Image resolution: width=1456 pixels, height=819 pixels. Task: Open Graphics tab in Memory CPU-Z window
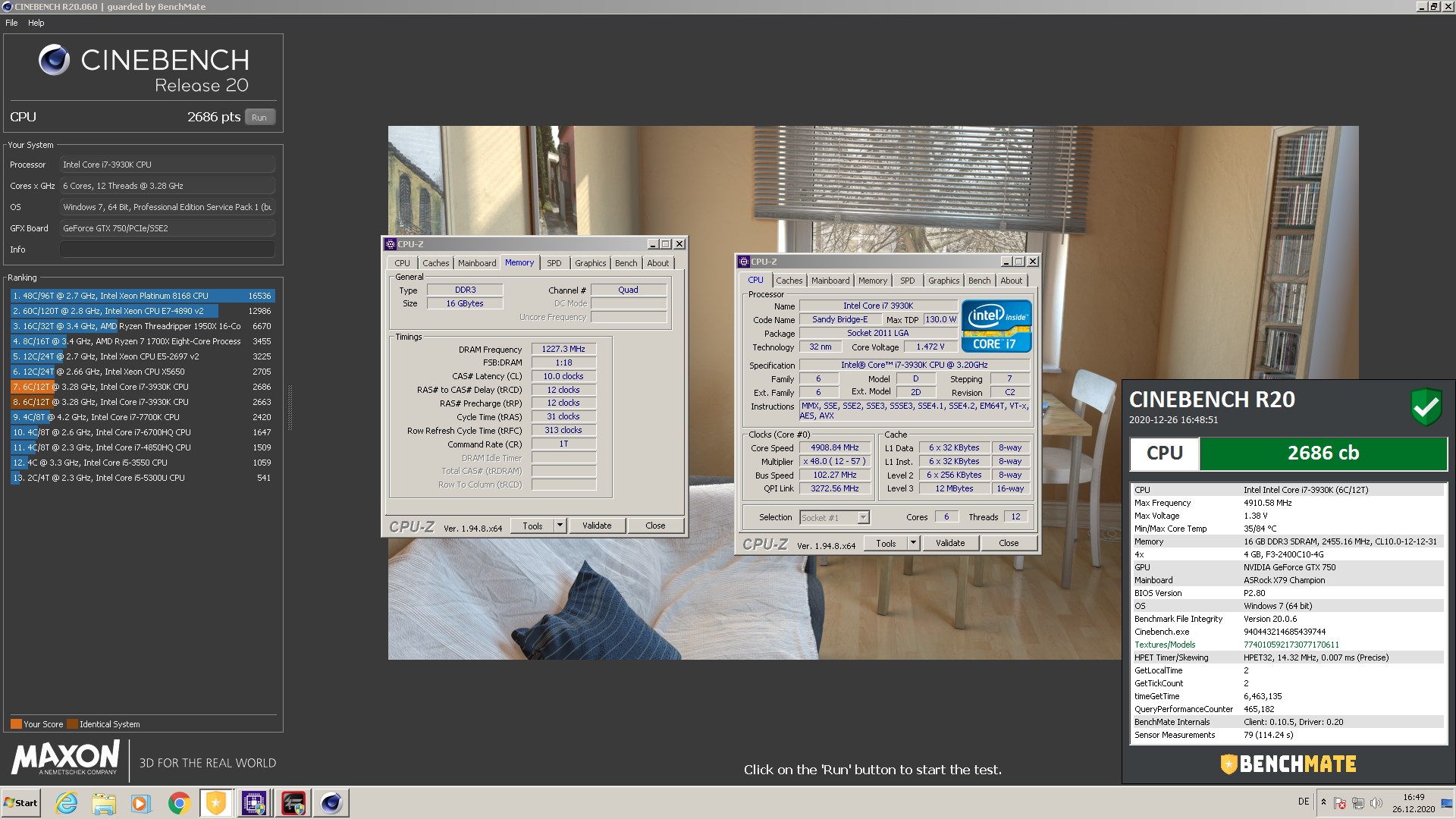[x=590, y=263]
